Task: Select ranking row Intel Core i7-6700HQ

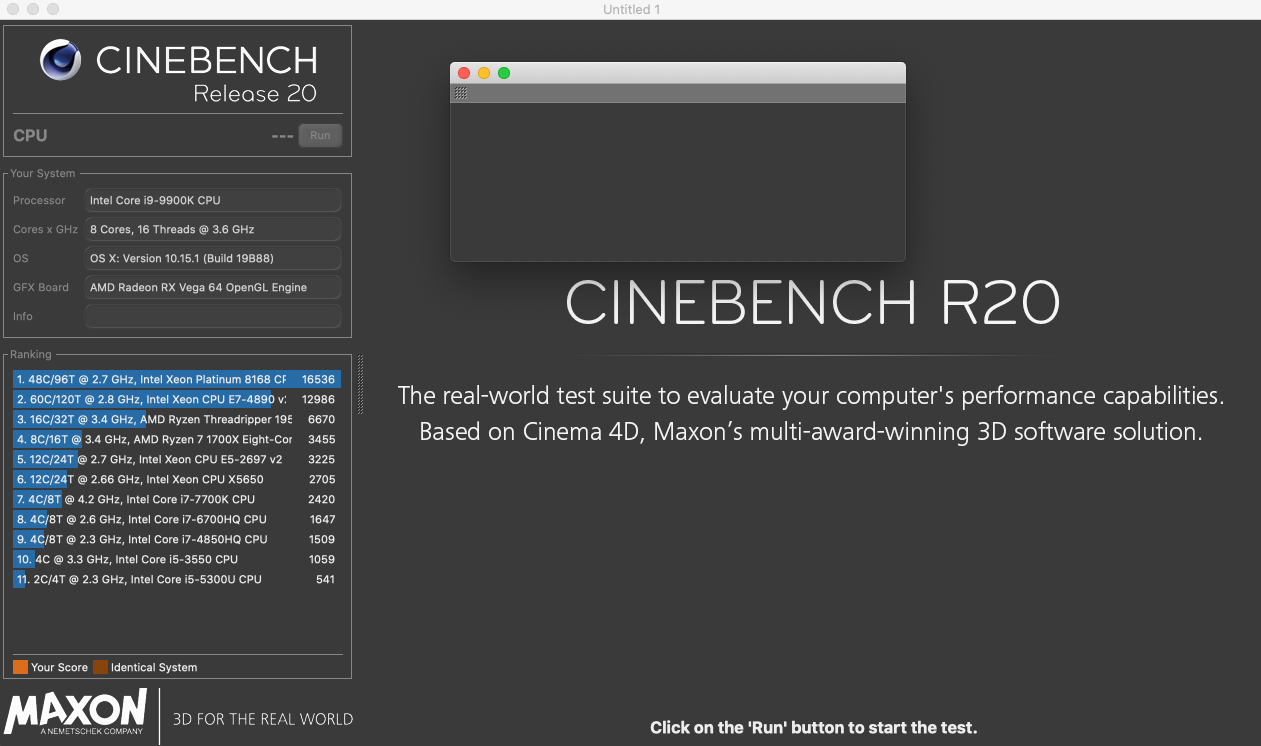Action: [x=177, y=520]
